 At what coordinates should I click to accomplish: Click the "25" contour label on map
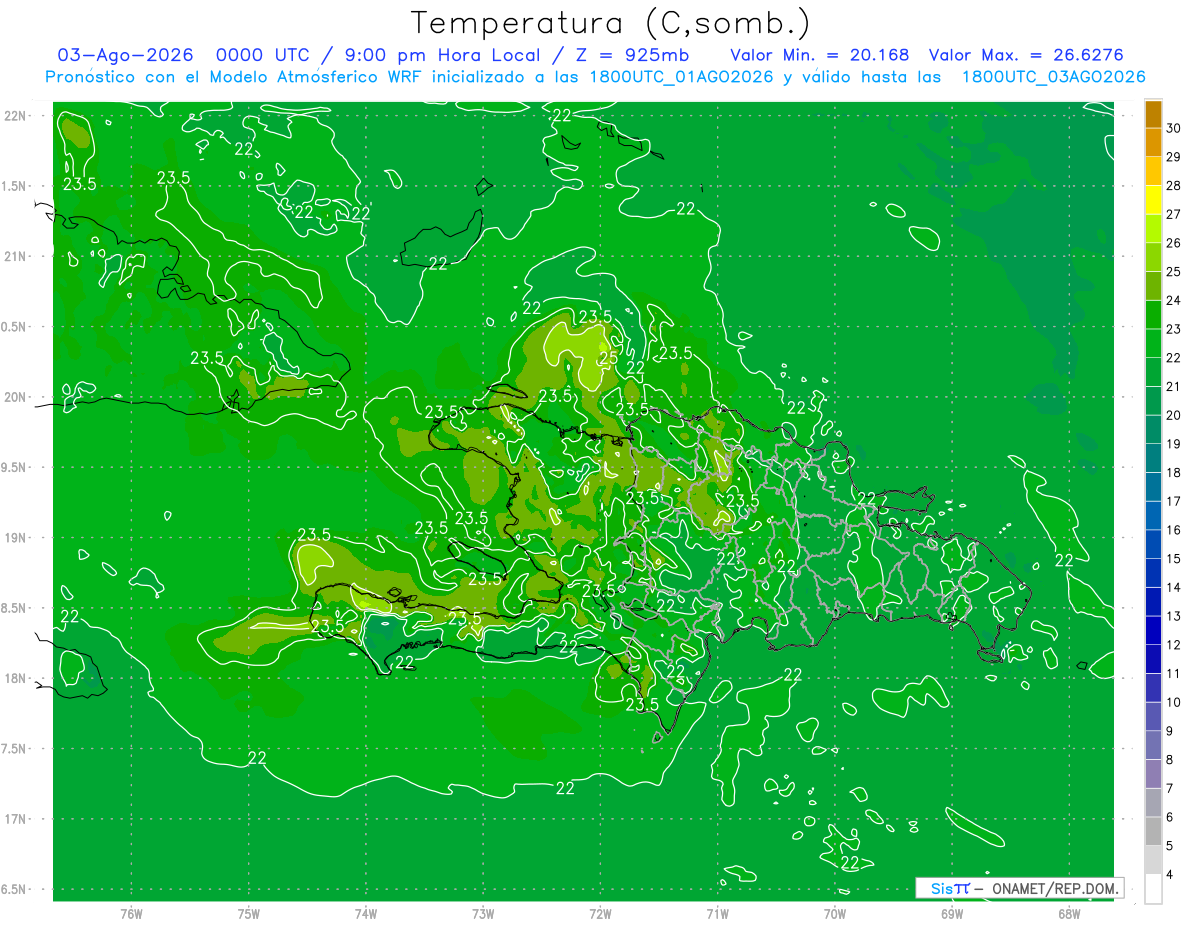(607, 357)
